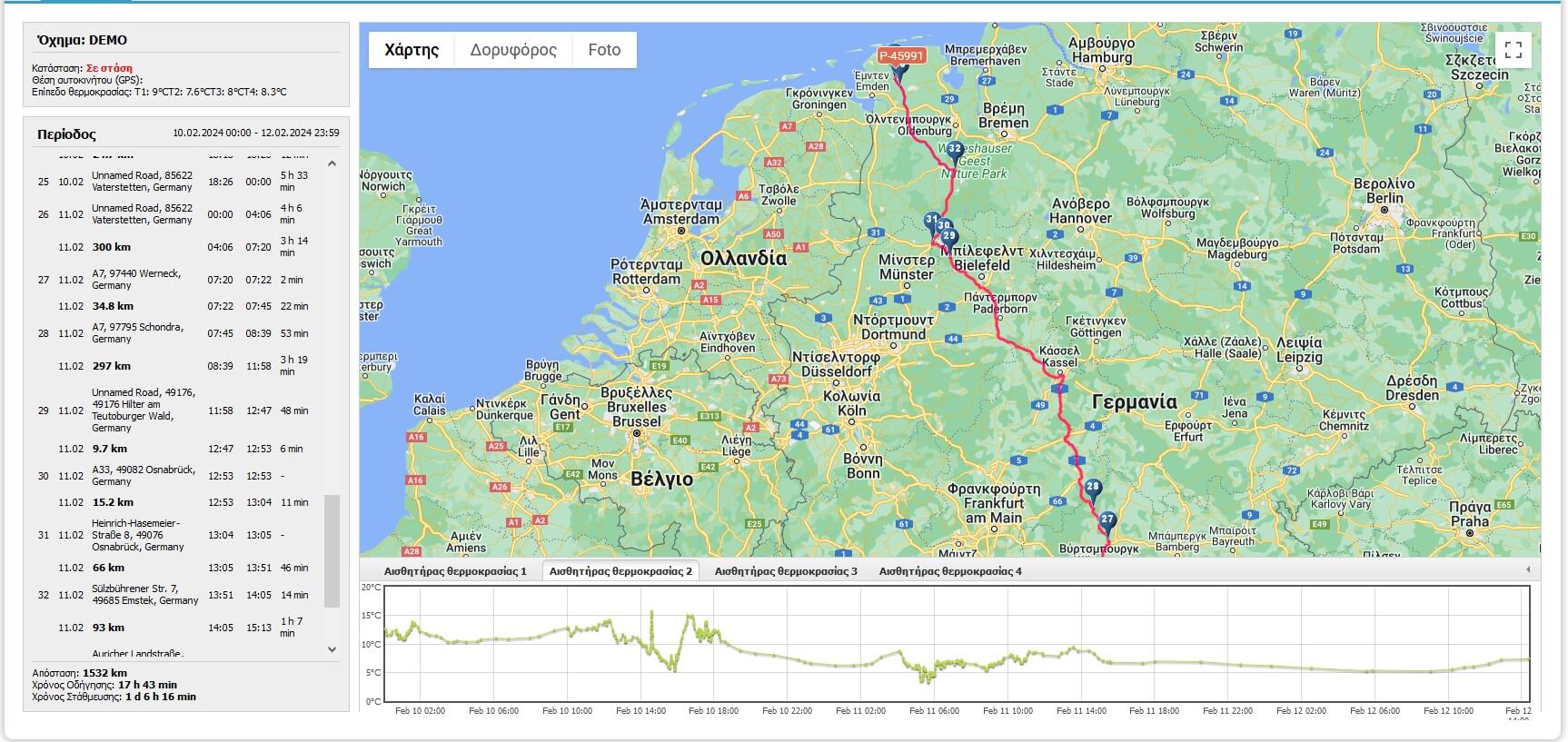Screen dimensions: 1568x742
Task: Select the 15.2 km trip segment
Action: [x=176, y=502]
